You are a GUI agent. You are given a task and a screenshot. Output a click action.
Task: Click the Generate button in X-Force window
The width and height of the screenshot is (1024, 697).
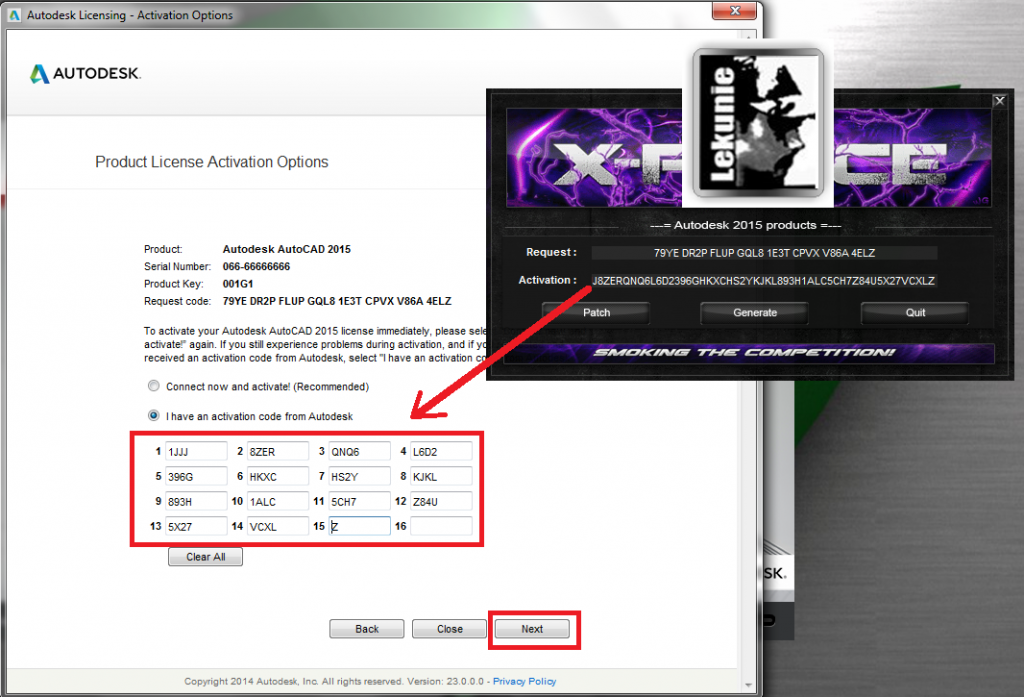754,313
